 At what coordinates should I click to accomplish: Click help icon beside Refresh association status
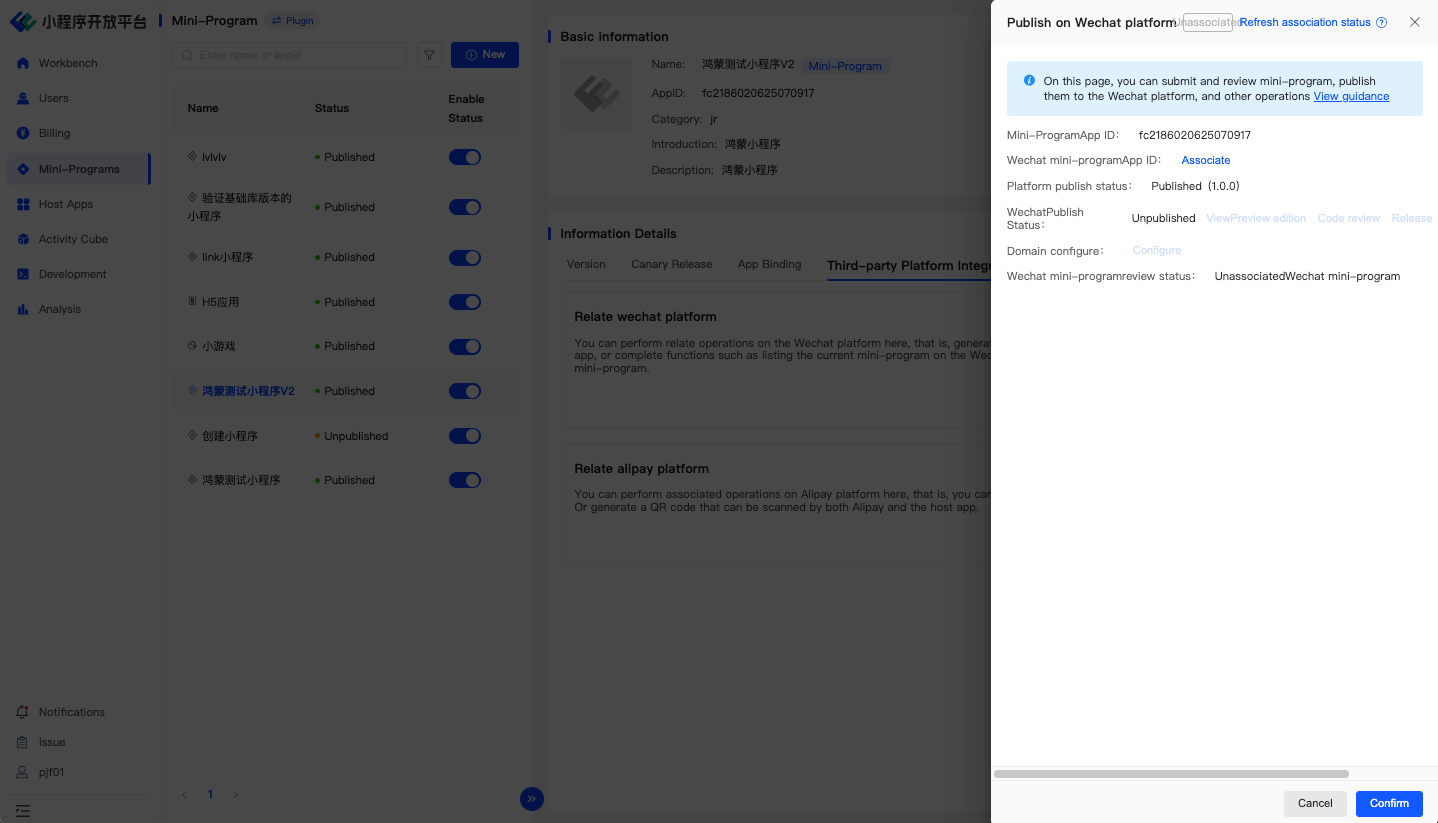(x=1382, y=23)
